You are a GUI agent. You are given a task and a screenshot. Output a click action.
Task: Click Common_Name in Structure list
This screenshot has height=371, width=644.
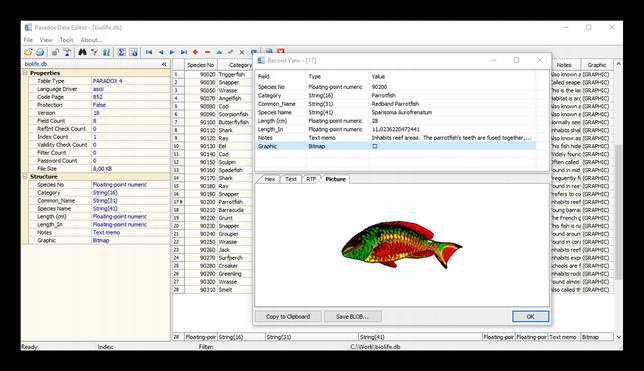point(56,200)
